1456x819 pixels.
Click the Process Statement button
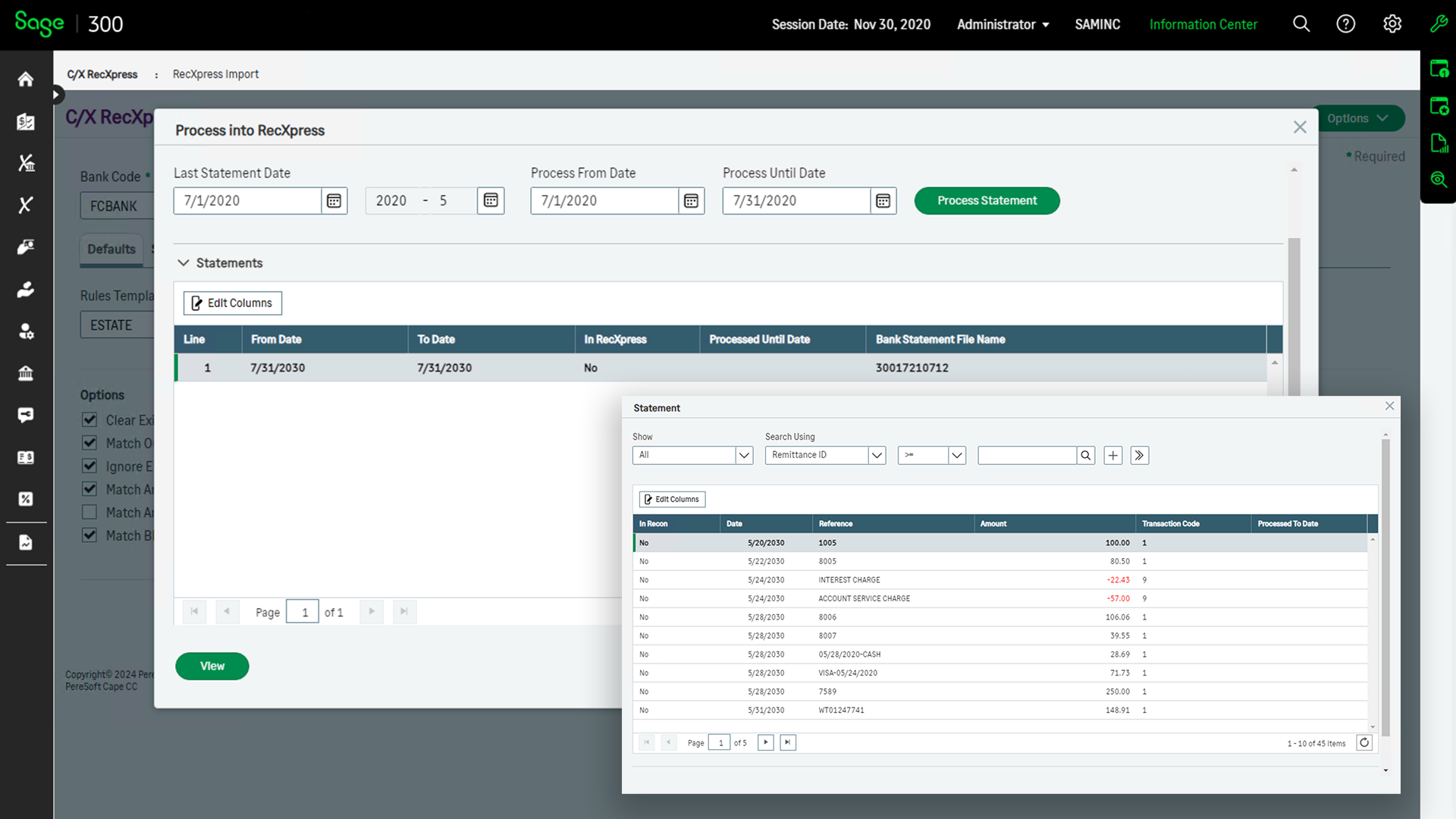pos(987,200)
